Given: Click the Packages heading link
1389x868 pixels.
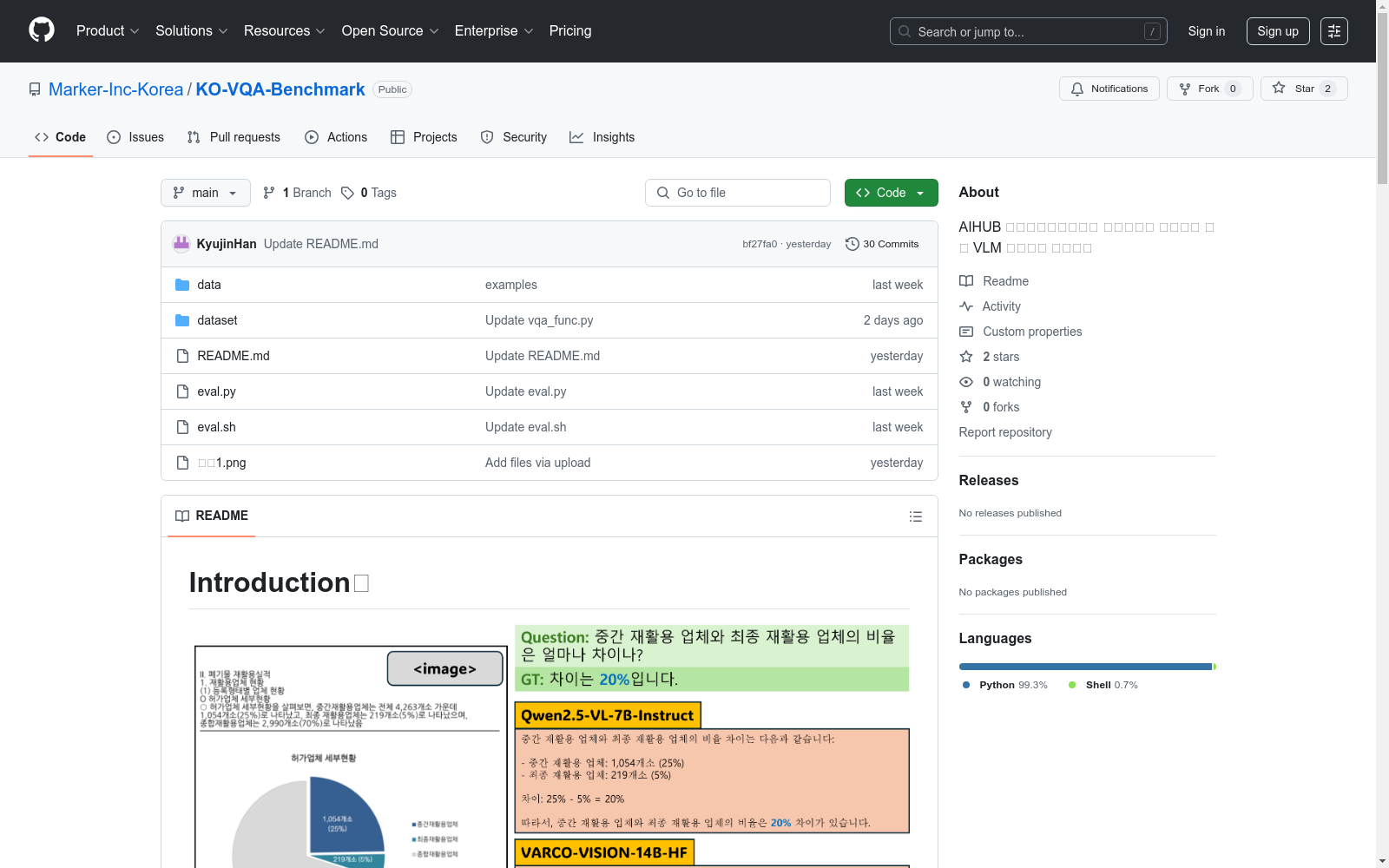Looking at the screenshot, I should 991,559.
